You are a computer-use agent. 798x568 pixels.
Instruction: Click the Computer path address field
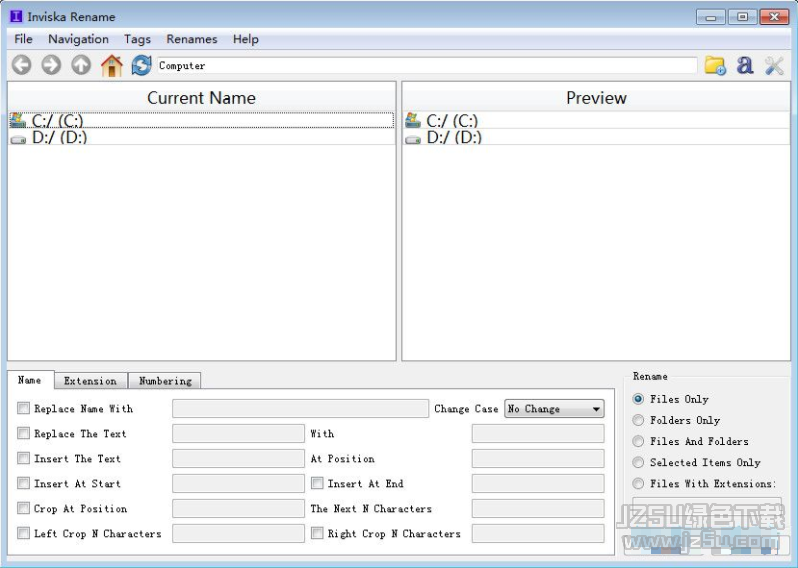pos(427,66)
